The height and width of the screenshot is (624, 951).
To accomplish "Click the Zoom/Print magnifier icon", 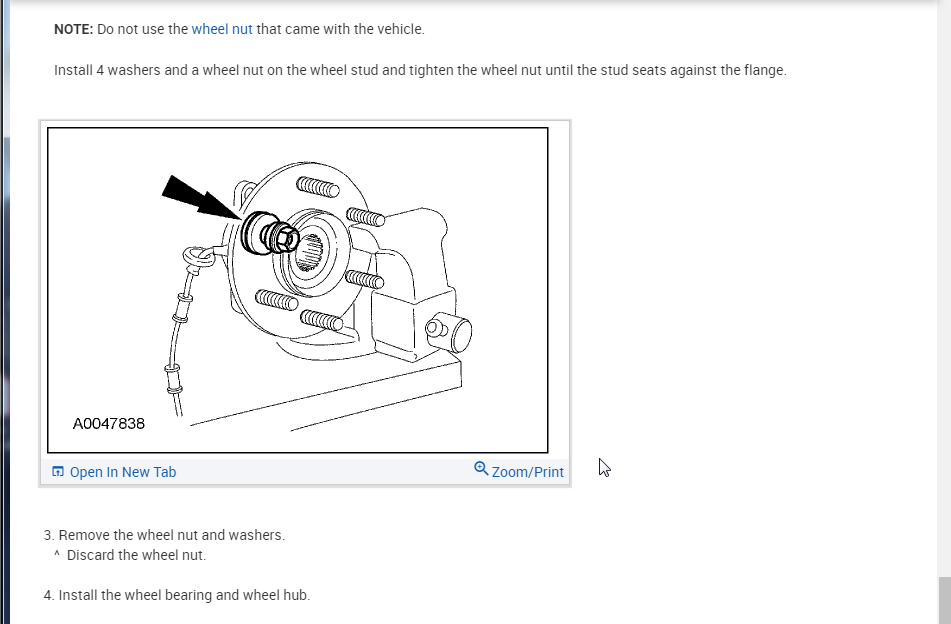I will click(481, 468).
